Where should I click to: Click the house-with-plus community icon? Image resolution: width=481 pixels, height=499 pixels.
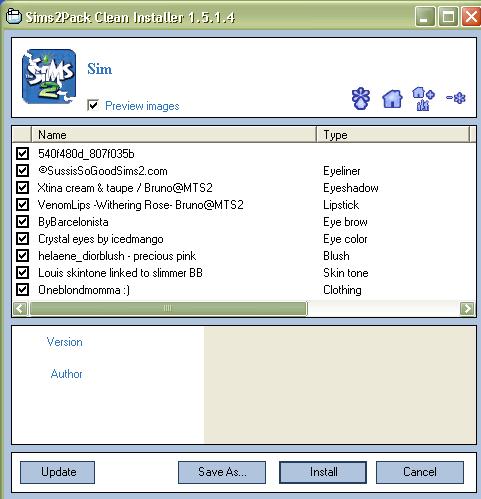pos(423,99)
